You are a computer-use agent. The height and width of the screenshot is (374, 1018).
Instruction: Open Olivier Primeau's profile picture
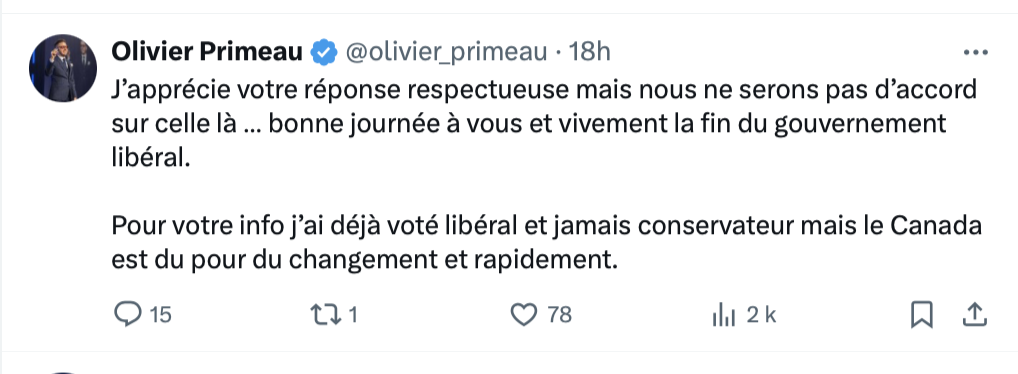(63, 68)
